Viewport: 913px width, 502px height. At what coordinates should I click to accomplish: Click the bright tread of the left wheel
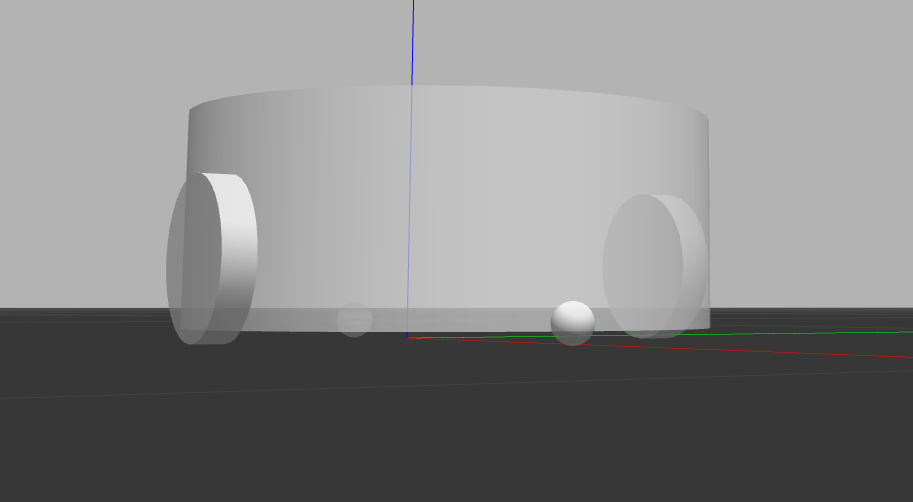[x=236, y=240]
